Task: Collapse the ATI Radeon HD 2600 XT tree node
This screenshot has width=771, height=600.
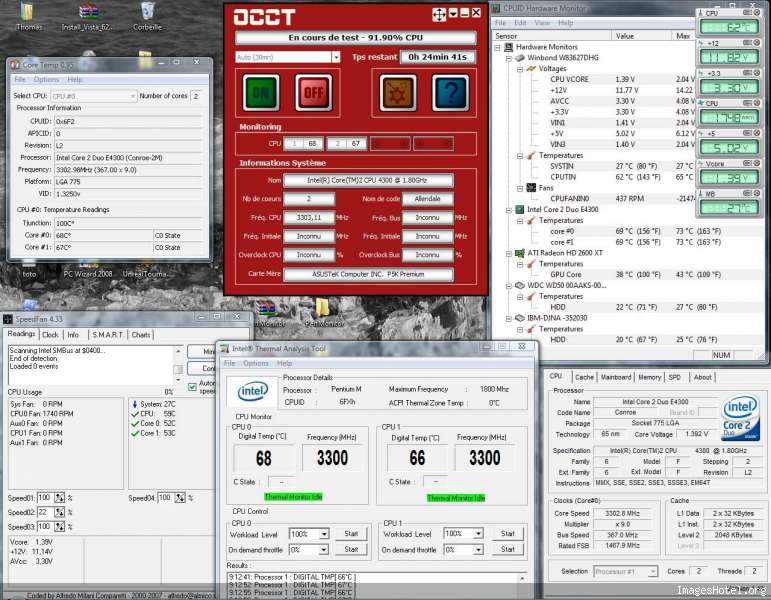Action: coord(509,253)
